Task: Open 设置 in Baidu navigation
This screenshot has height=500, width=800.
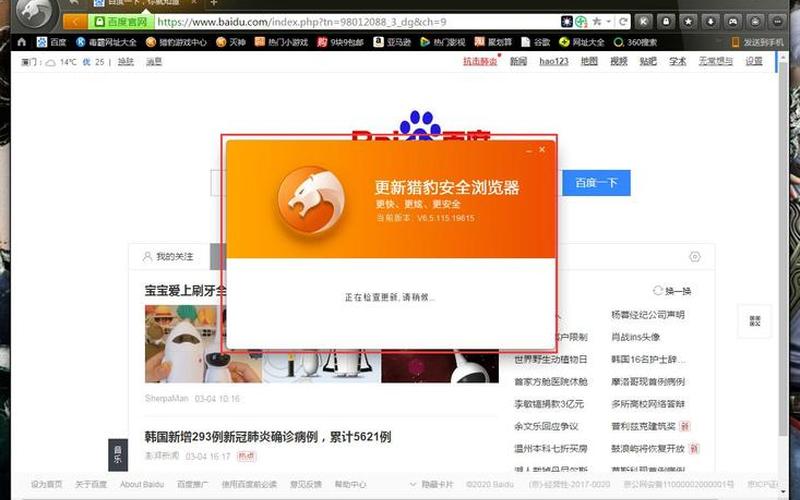Action: (754, 61)
